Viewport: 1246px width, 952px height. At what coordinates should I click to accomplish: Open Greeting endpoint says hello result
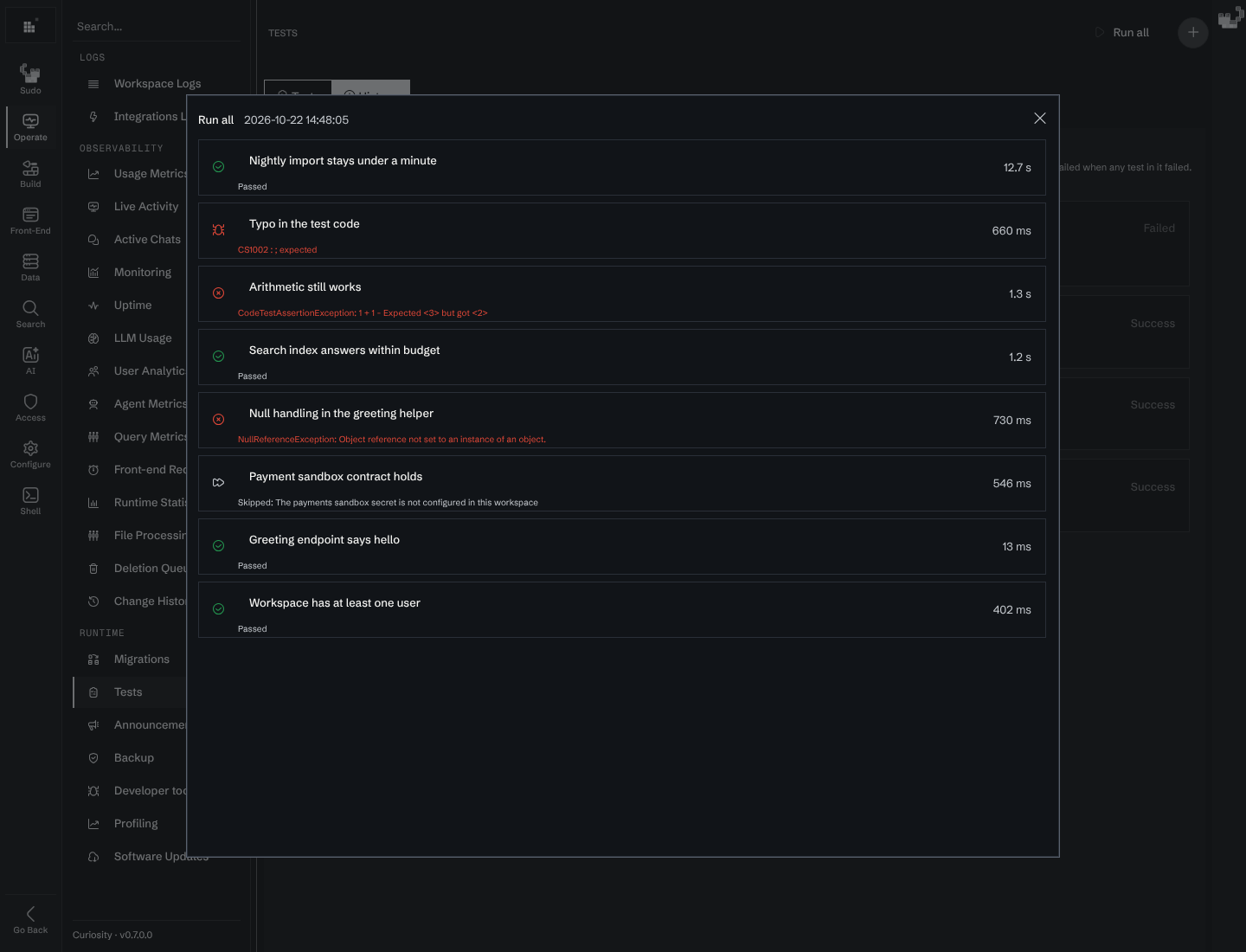tap(622, 547)
